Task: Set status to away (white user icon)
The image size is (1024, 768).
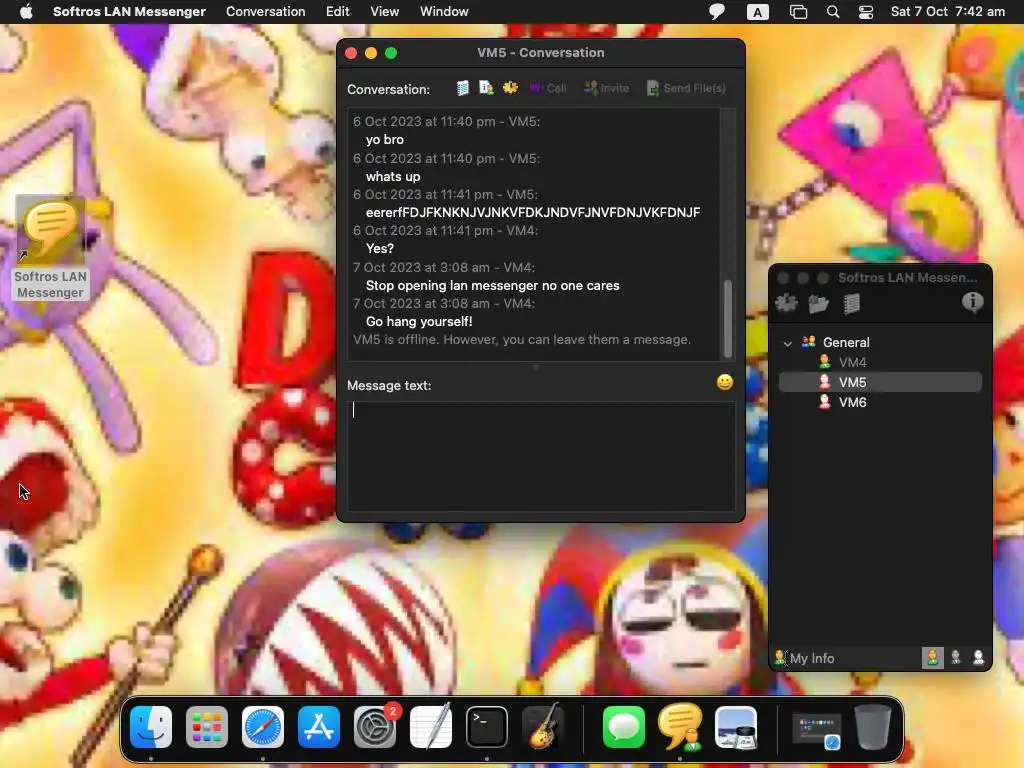Action: click(x=978, y=658)
